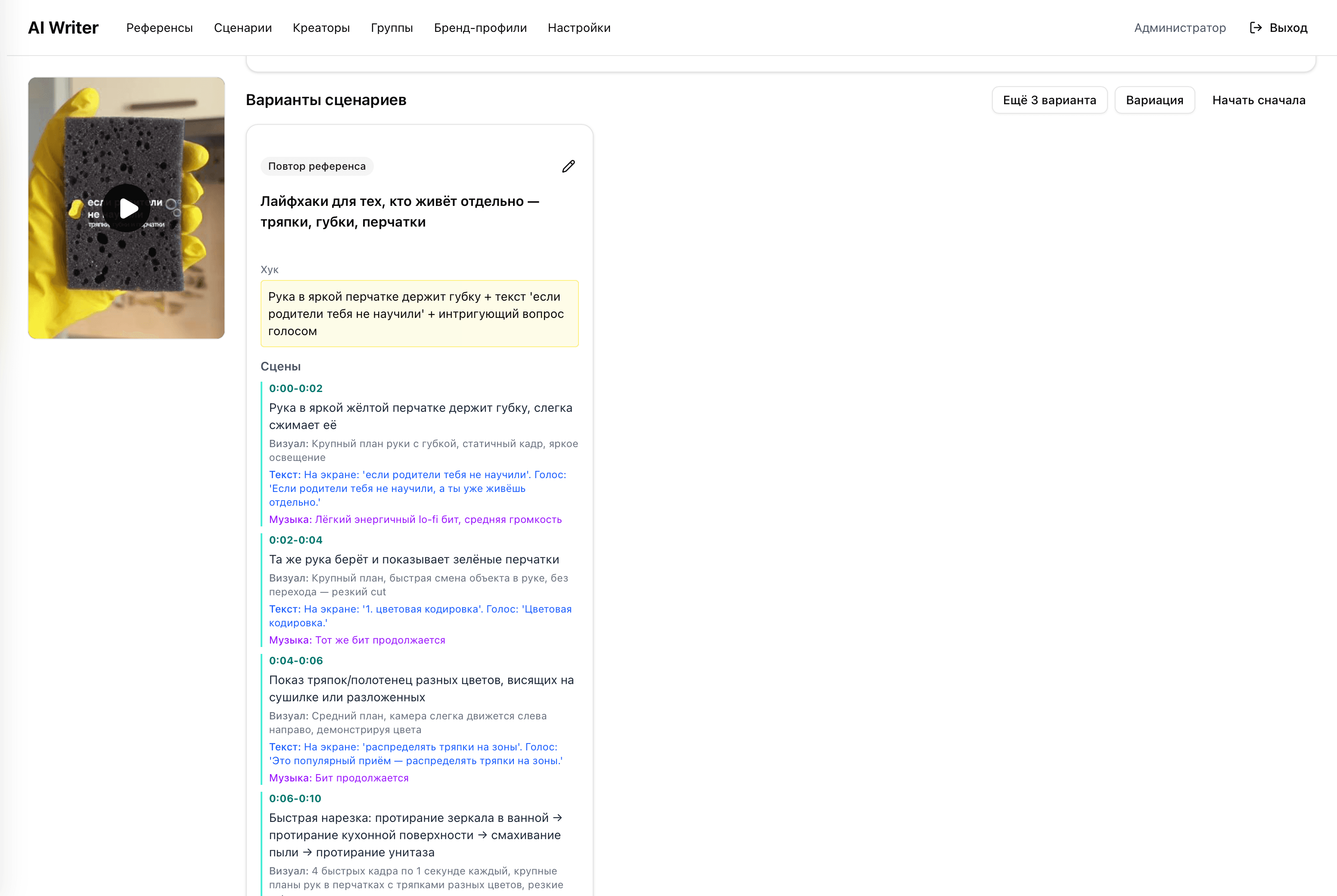The height and width of the screenshot is (896, 1337).
Task: Open Бренд-профили page
Action: coord(481,28)
